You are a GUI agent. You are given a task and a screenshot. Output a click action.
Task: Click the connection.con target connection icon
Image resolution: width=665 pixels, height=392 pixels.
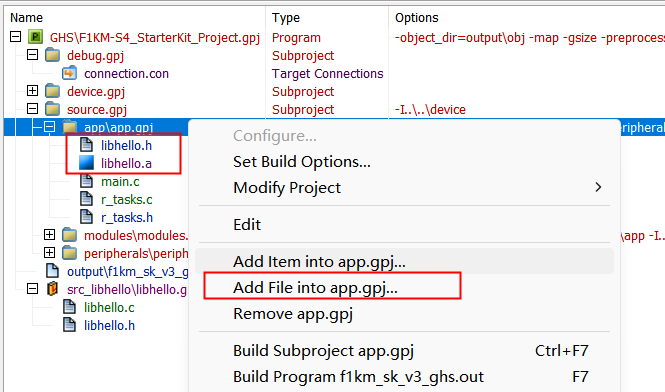70,73
